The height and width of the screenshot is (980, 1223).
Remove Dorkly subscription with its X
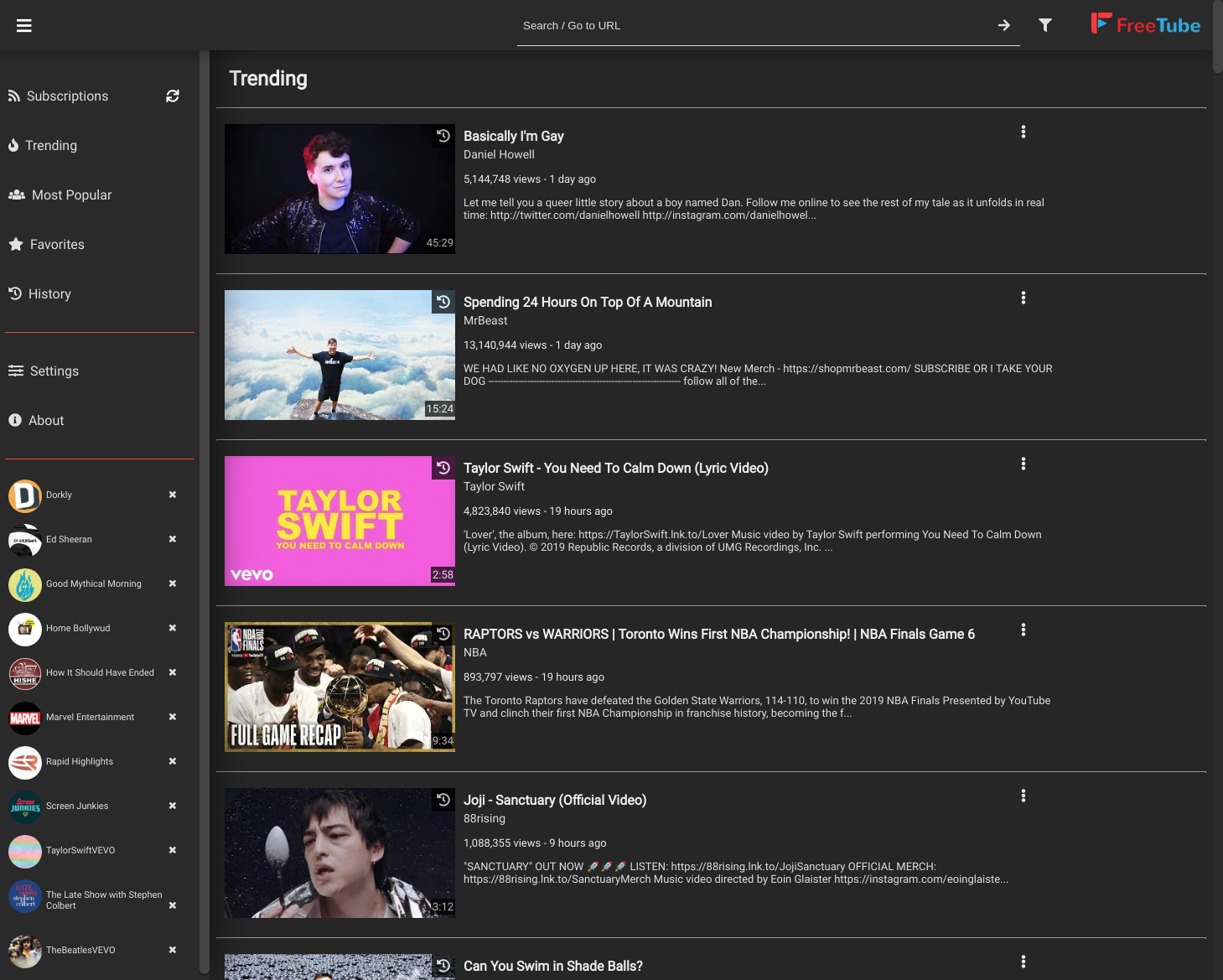[173, 495]
